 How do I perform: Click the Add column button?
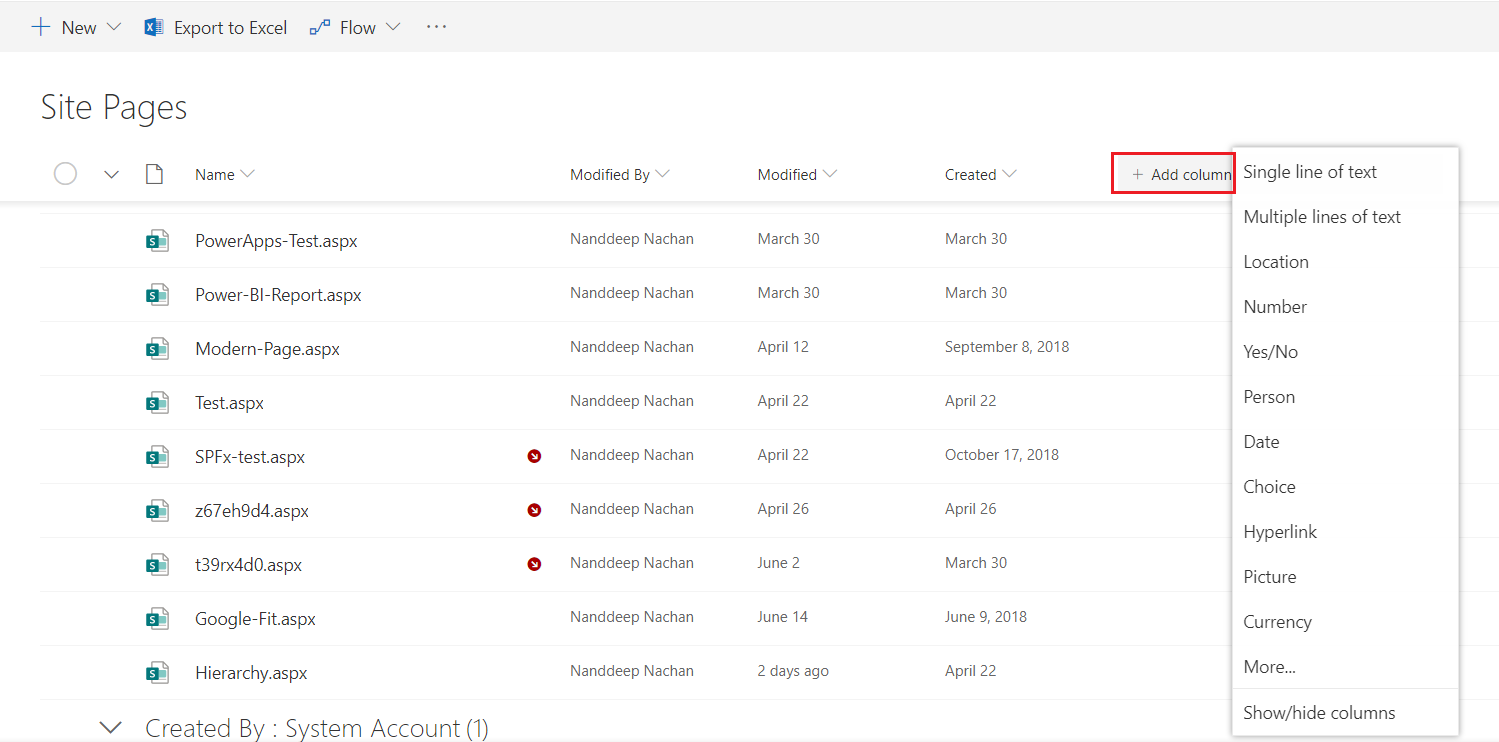1173,174
